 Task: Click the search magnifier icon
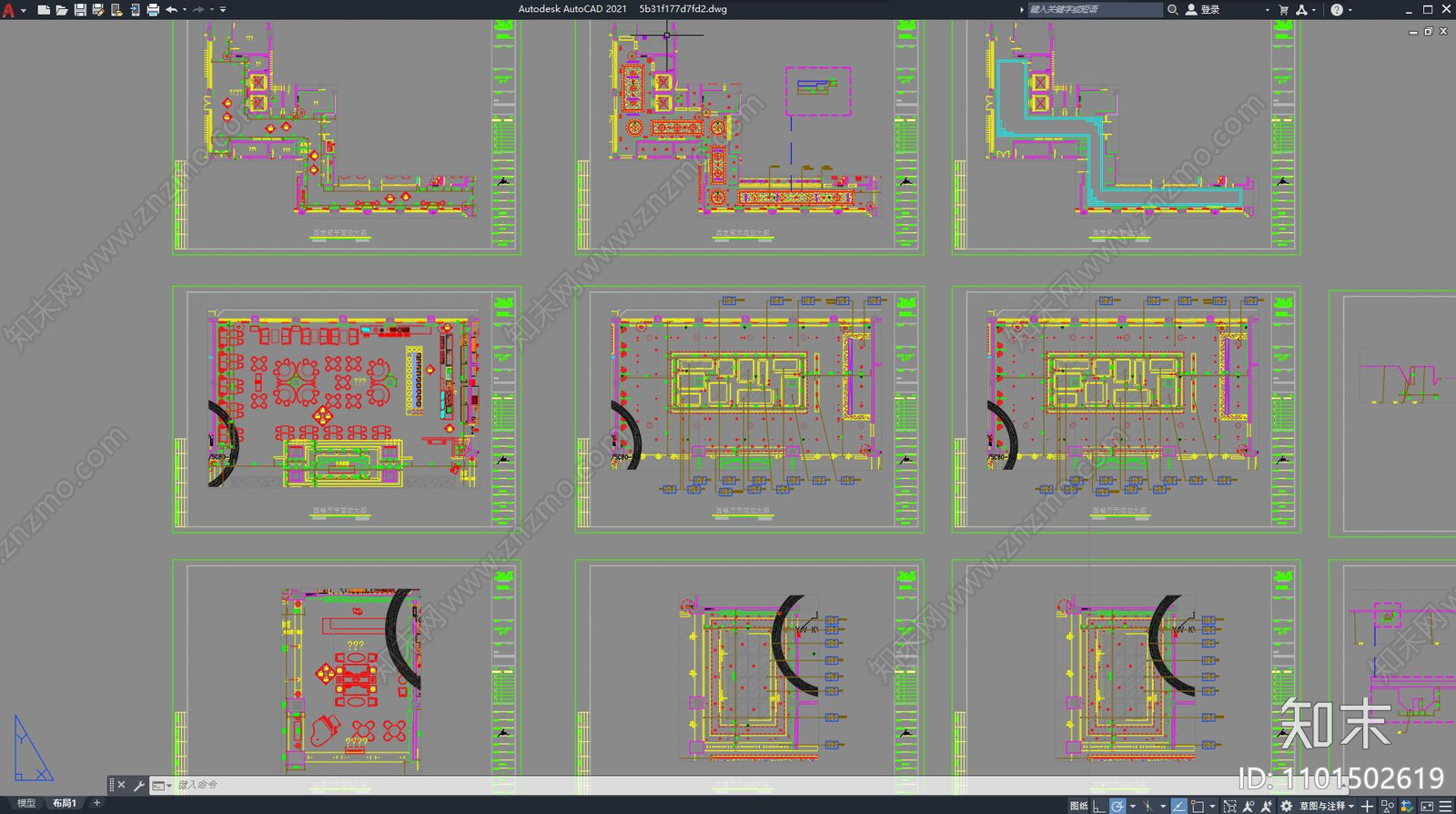(1173, 9)
